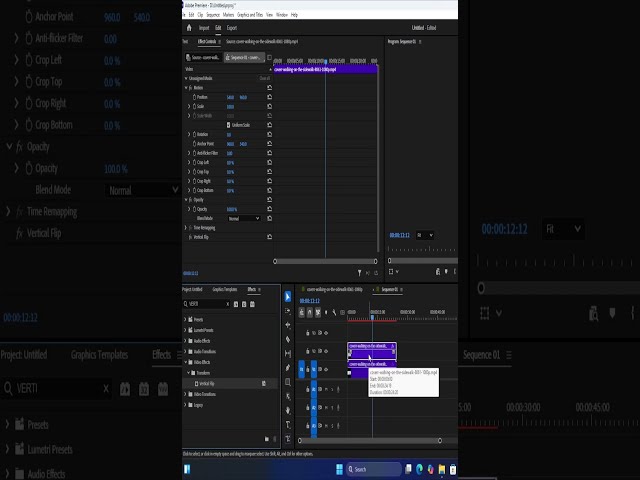Screen dimensions: 640x480
Task: Filter Effects by 32-bit Color icon
Action: [244, 304]
